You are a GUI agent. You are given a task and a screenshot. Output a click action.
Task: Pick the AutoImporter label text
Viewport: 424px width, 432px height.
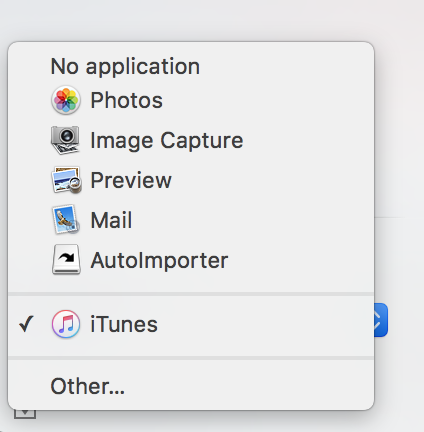(159, 260)
